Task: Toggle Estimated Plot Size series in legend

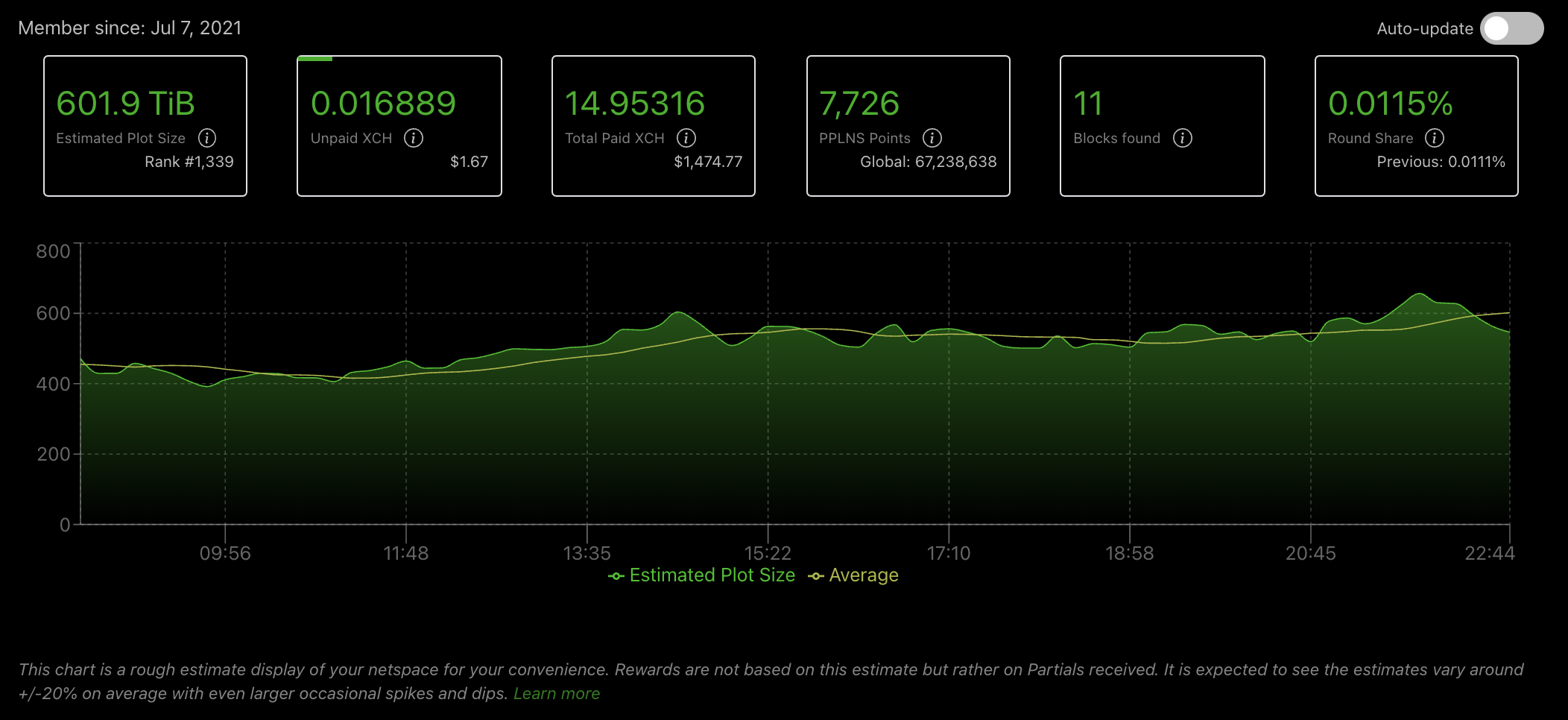Action: [702, 575]
